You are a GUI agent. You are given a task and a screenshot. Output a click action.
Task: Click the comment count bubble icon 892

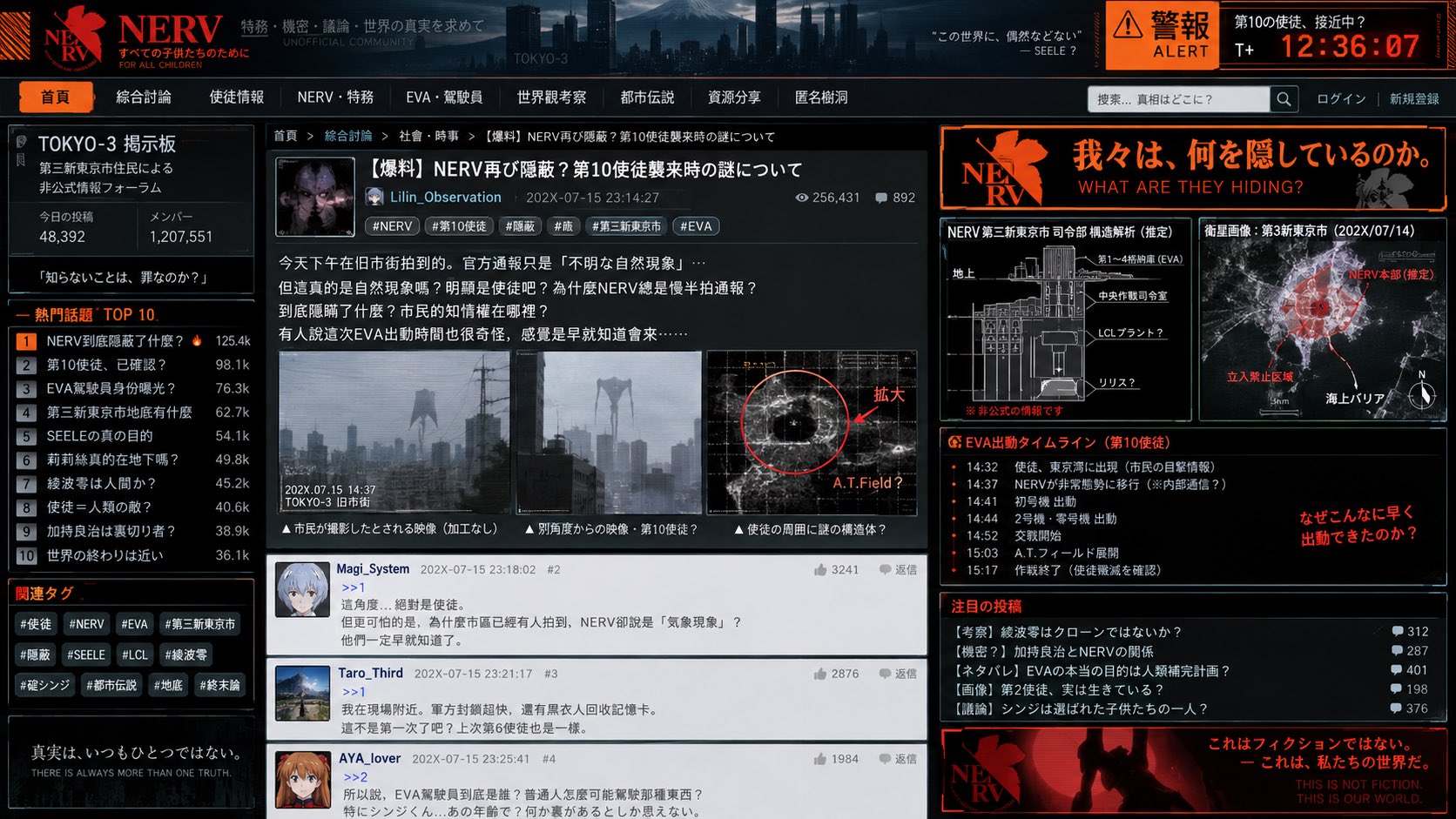click(881, 198)
